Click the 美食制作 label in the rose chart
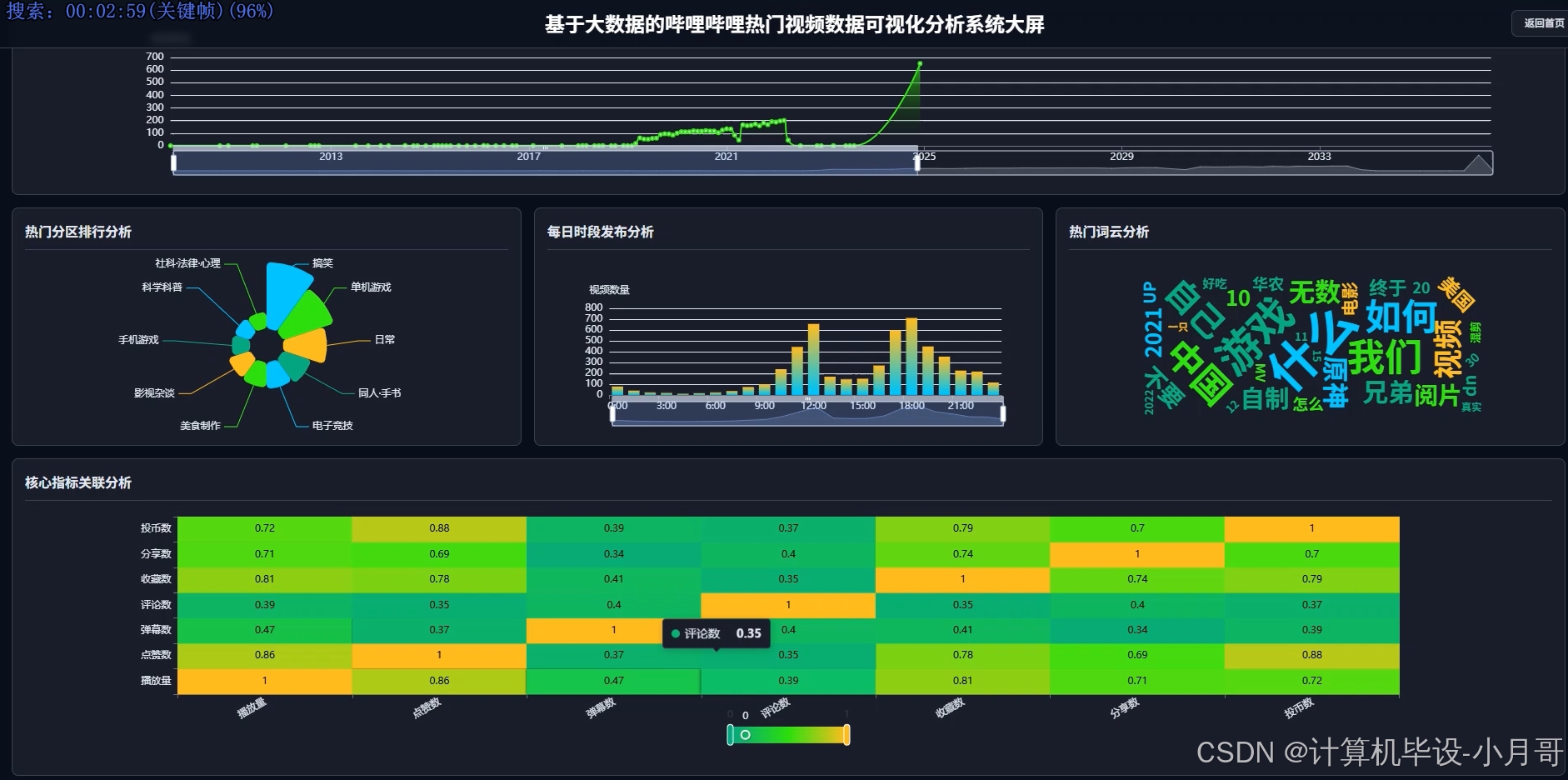This screenshot has height=780, width=1568. click(200, 425)
